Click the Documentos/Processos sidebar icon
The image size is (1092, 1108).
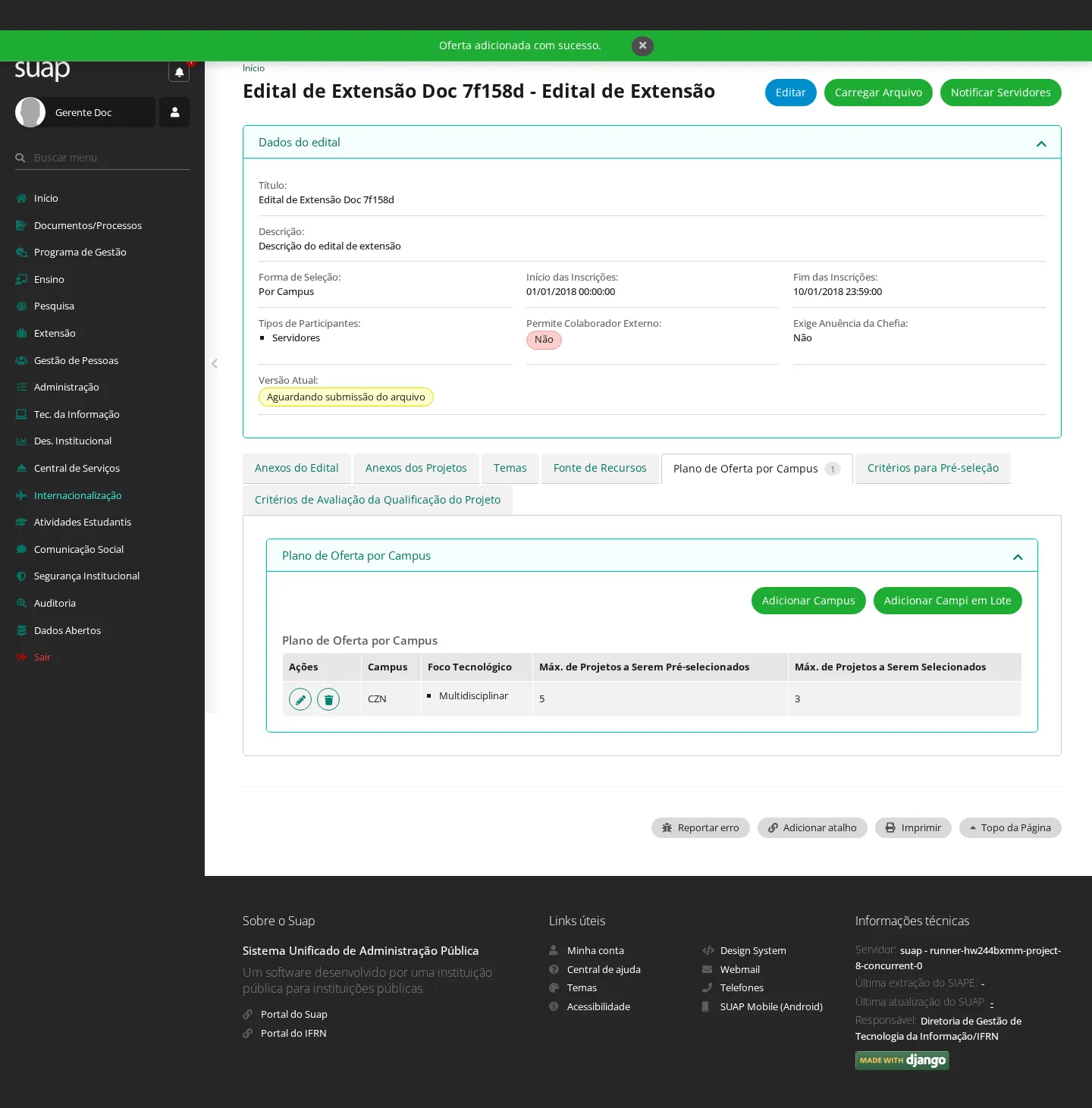pyautogui.click(x=21, y=225)
